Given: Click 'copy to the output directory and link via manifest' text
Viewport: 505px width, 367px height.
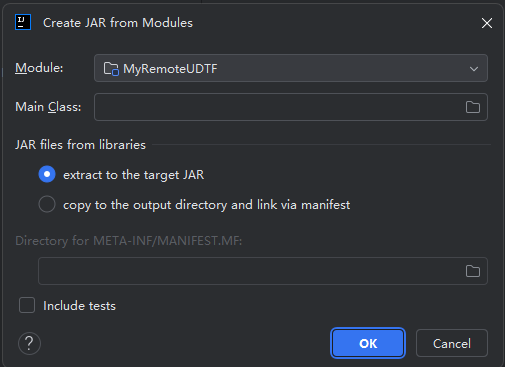Looking at the screenshot, I should [x=207, y=205].
